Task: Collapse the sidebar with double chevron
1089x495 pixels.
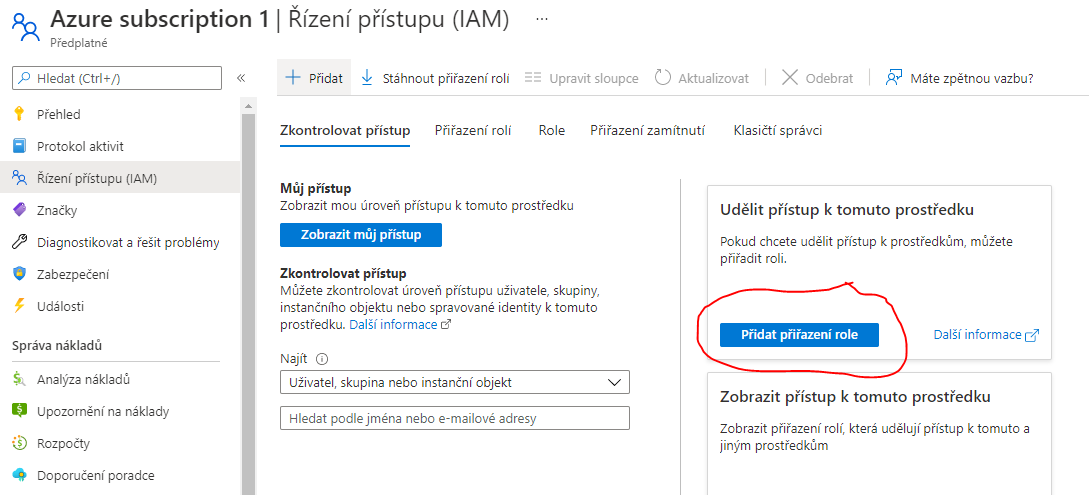Action: coord(241,78)
